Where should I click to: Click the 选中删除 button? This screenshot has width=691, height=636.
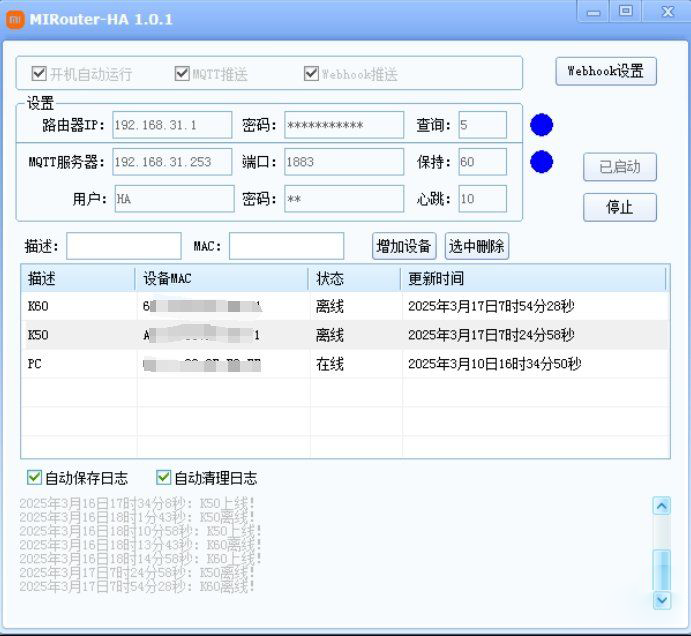(x=477, y=246)
